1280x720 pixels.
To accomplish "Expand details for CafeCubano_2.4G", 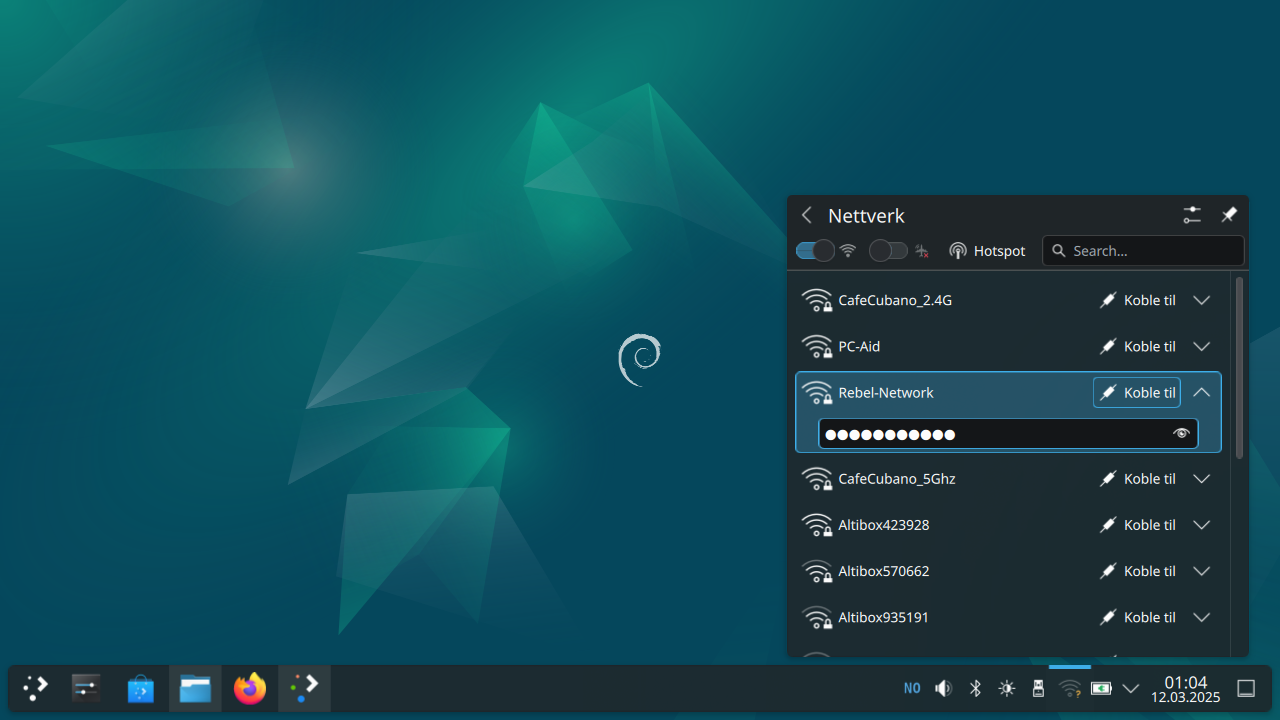I will (1202, 300).
